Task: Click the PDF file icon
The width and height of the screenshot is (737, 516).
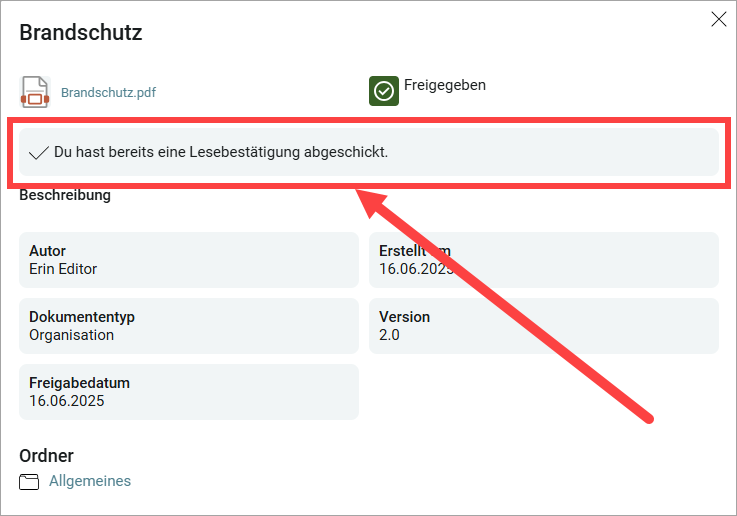Action: click(35, 92)
